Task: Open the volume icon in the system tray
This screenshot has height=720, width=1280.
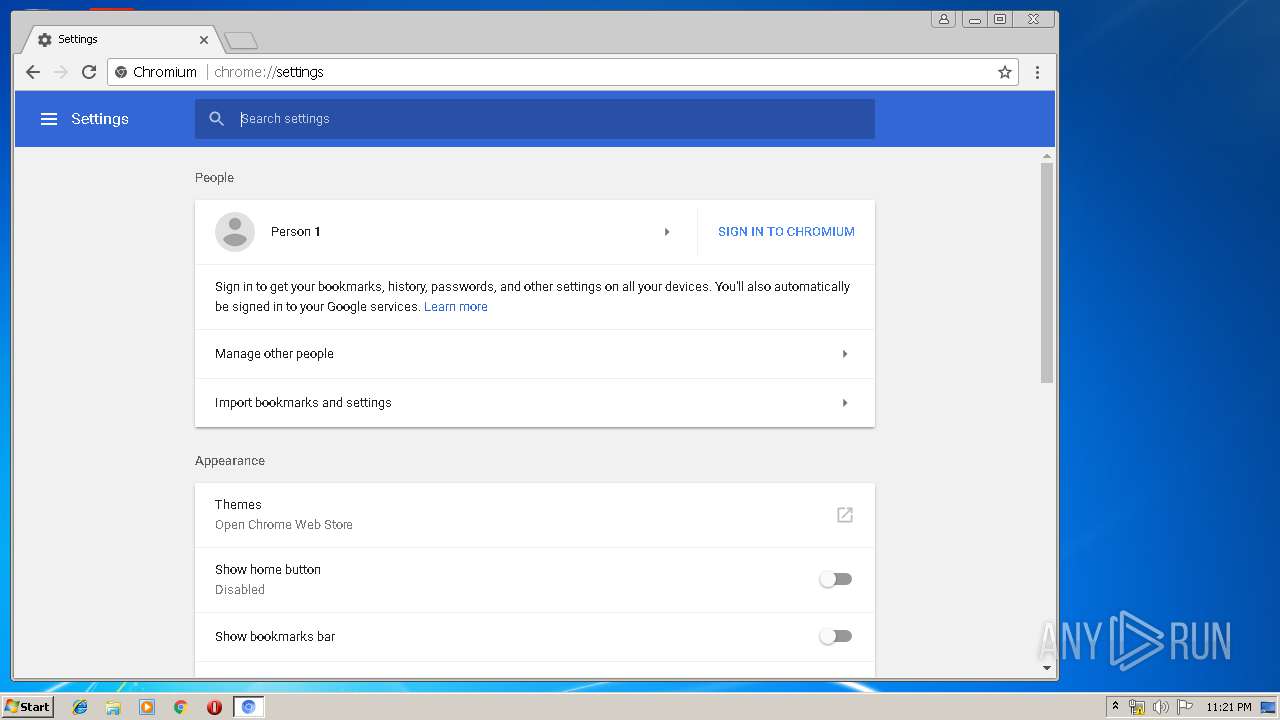Action: click(x=1160, y=707)
